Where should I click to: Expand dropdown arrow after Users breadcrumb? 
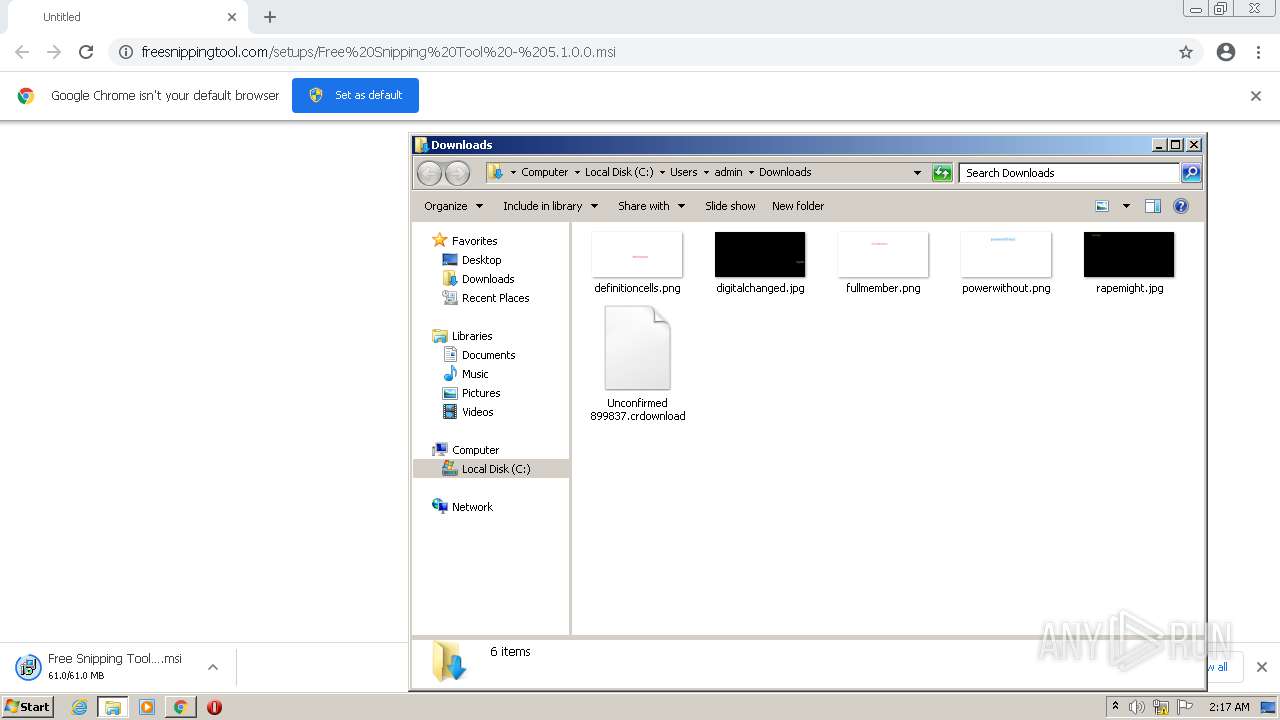click(706, 172)
